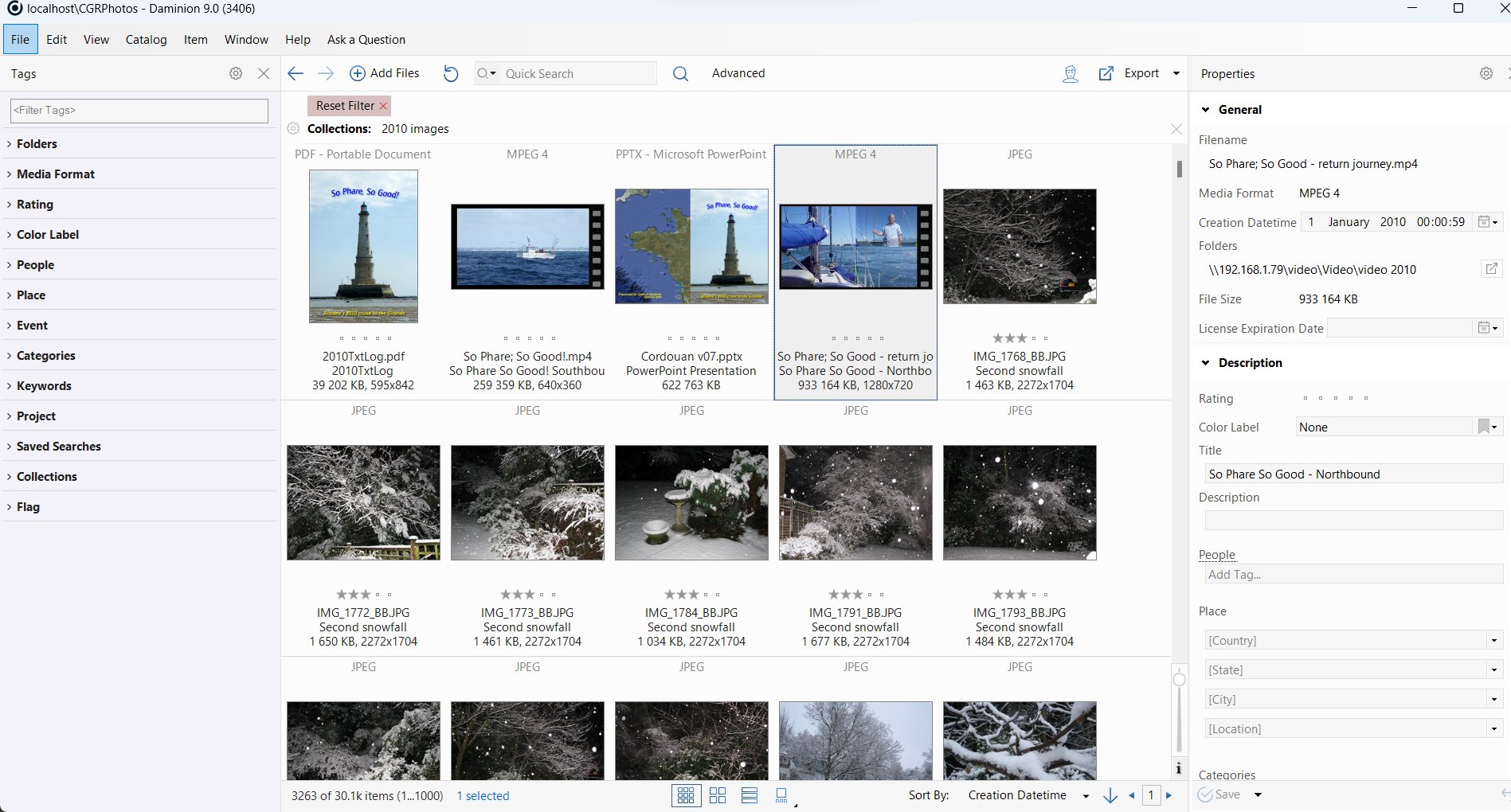The image size is (1511, 812).
Task: Click Ask a Question
Action: 366,40
